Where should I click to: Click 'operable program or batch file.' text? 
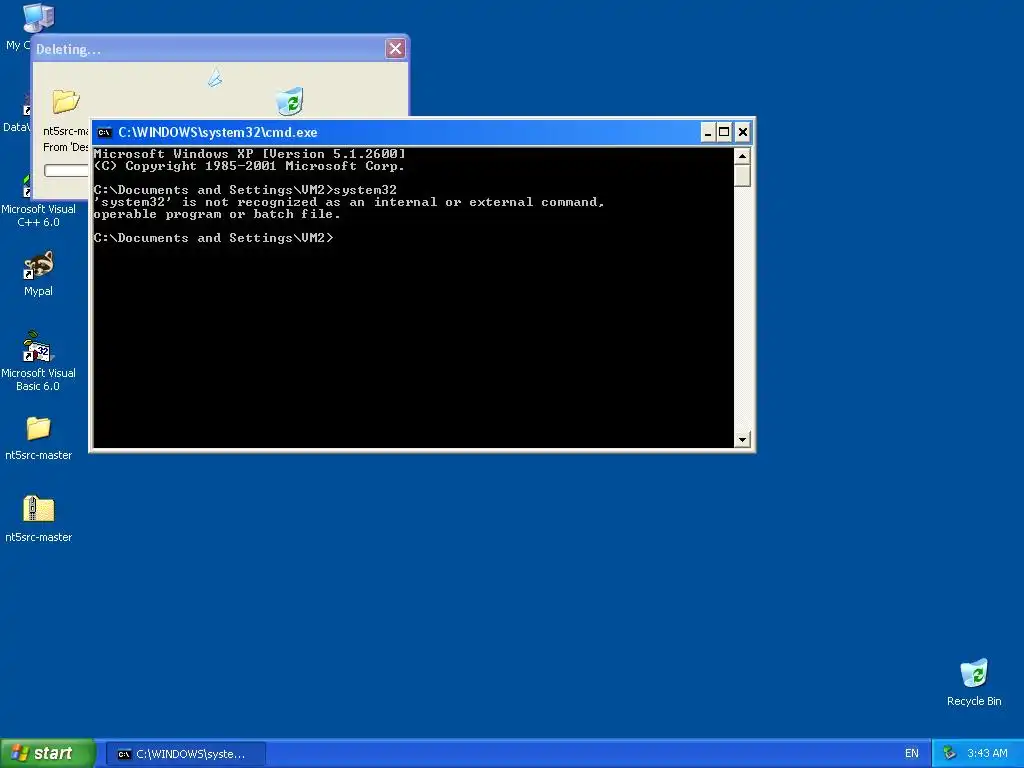pyautogui.click(x=217, y=214)
